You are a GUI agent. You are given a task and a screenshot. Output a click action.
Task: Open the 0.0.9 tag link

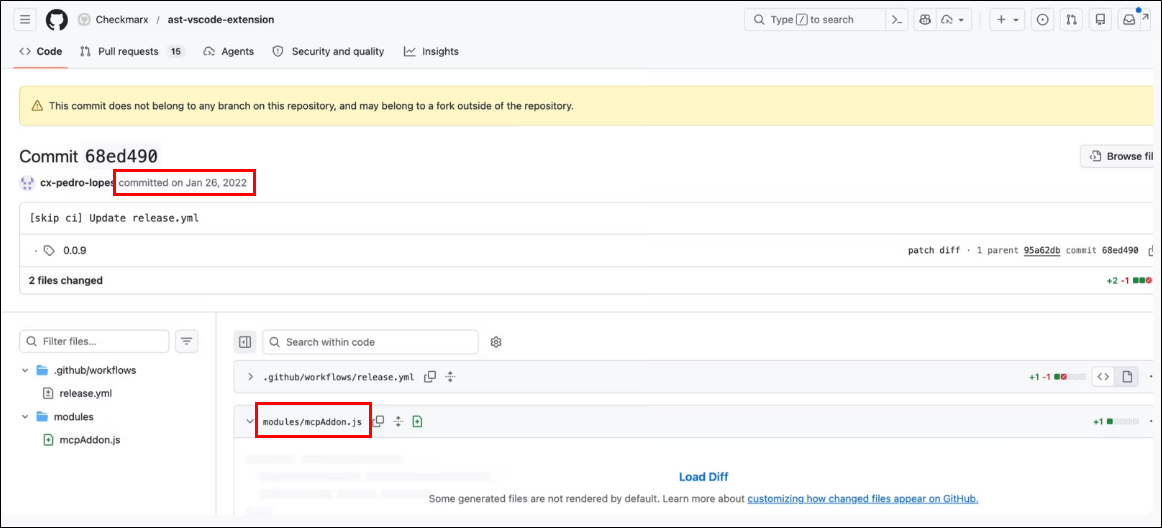click(74, 251)
